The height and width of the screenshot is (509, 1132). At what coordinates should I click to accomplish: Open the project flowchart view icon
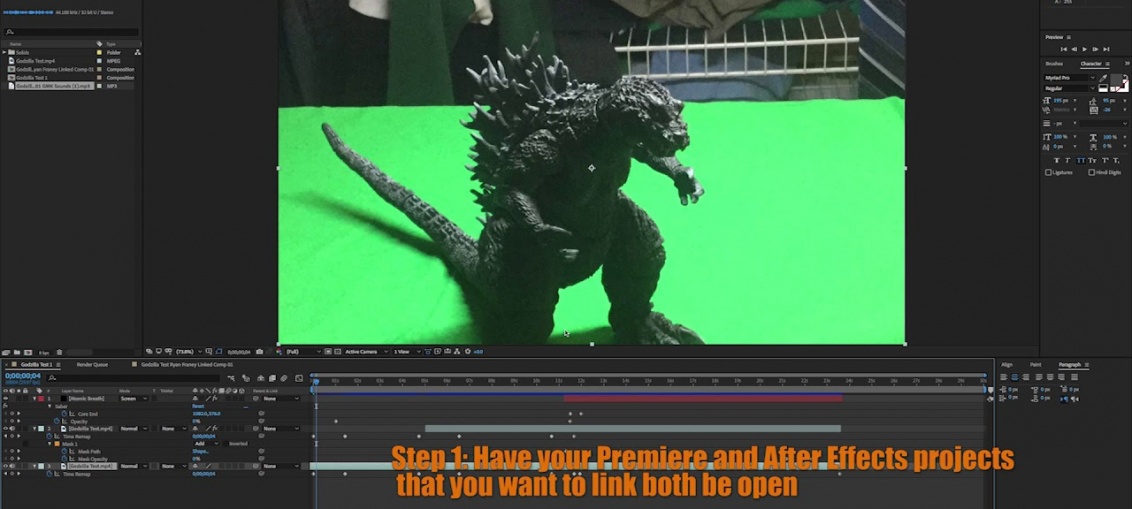pyautogui.click(x=137, y=52)
